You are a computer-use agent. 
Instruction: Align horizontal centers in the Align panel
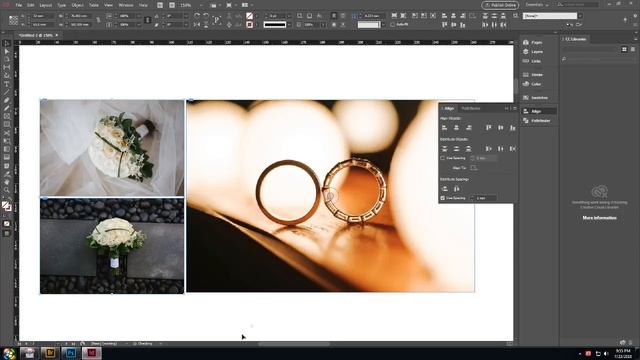(456, 128)
